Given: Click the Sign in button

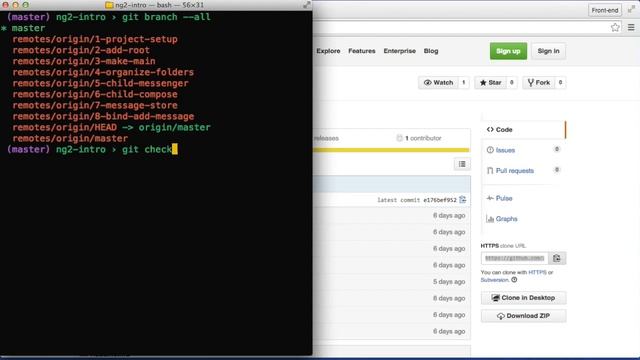Looking at the screenshot, I should (x=548, y=51).
